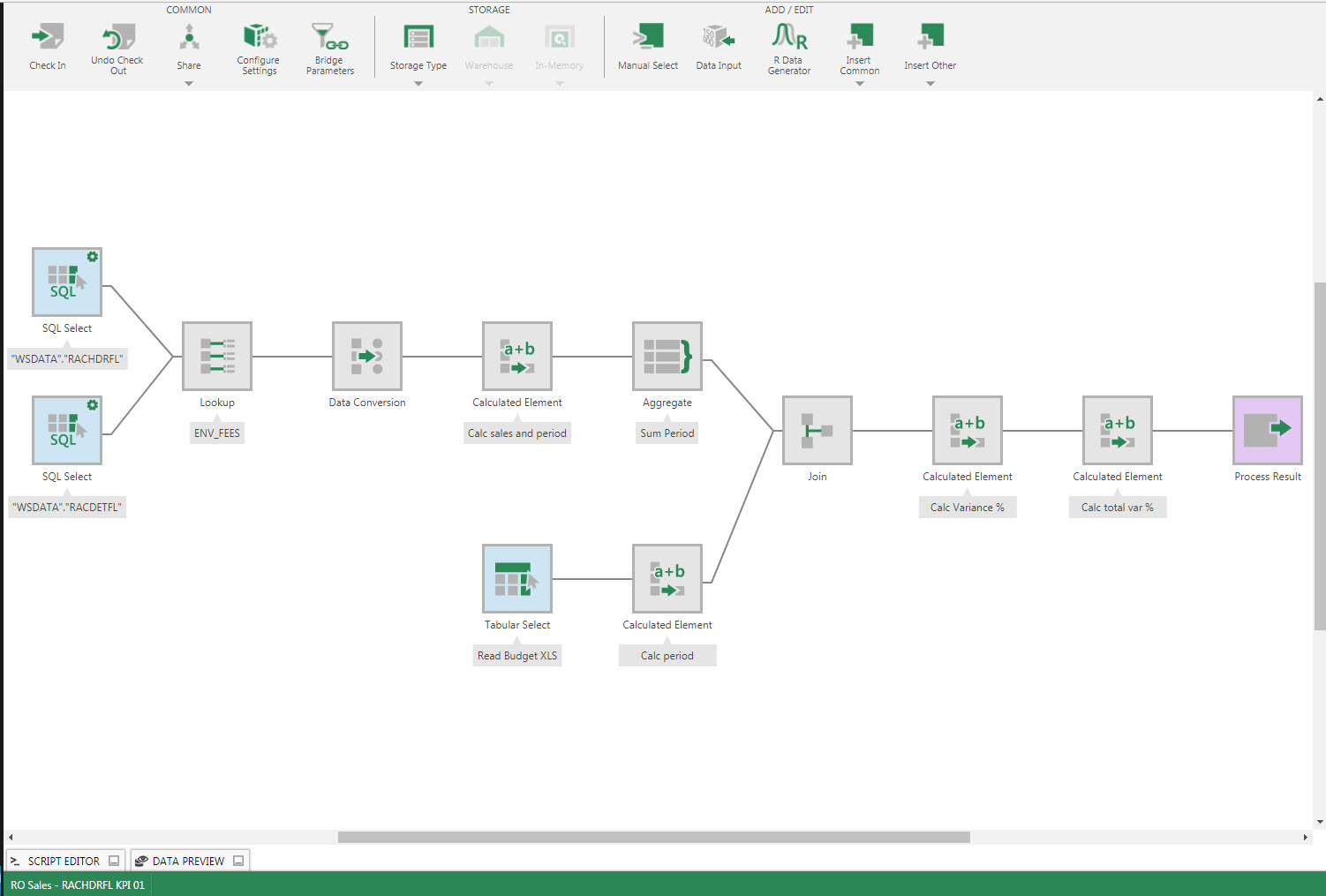Open the R Data Generator tool
Viewport: 1326px width, 896px height.
coord(789,38)
